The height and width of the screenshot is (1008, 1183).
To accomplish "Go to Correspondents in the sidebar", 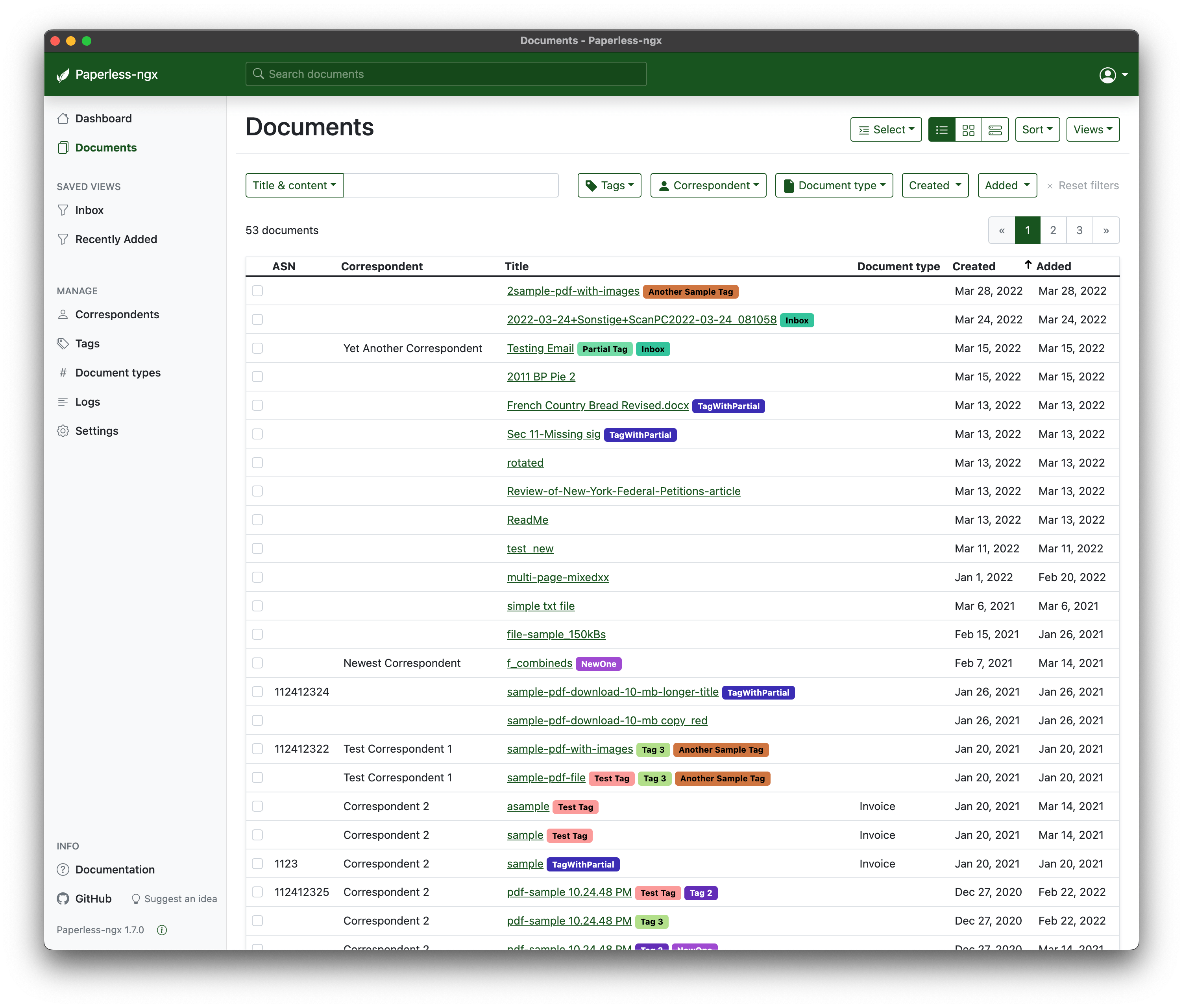I will (x=116, y=314).
